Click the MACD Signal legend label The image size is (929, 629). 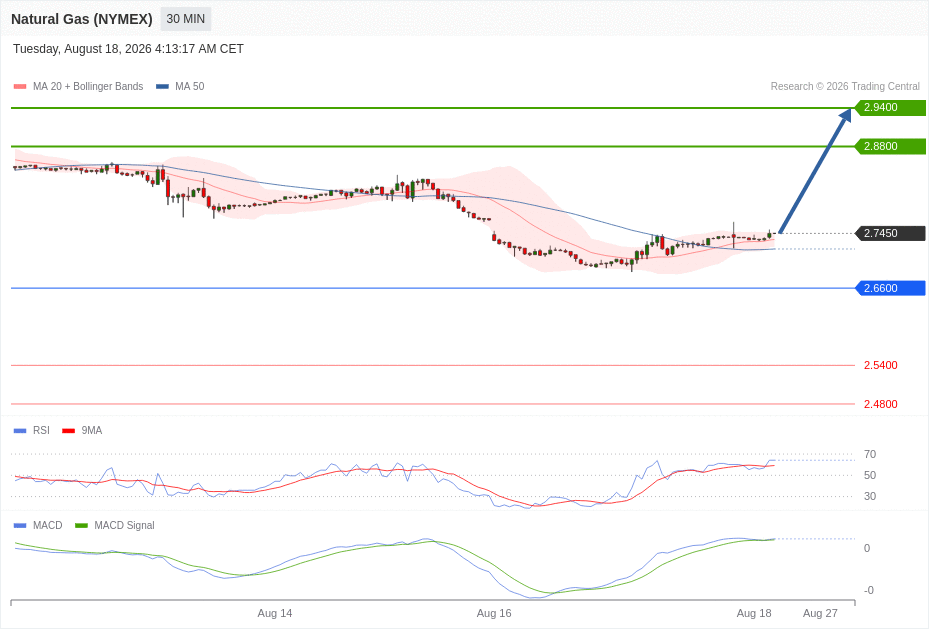124,525
